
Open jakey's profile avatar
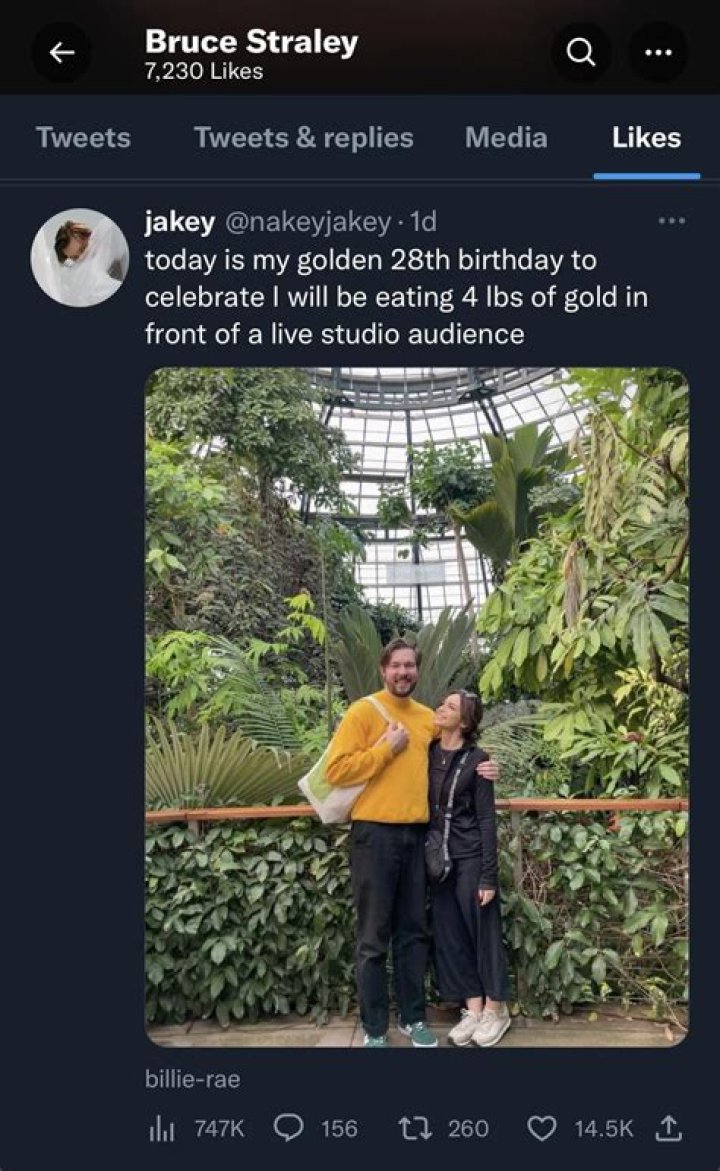[80, 257]
